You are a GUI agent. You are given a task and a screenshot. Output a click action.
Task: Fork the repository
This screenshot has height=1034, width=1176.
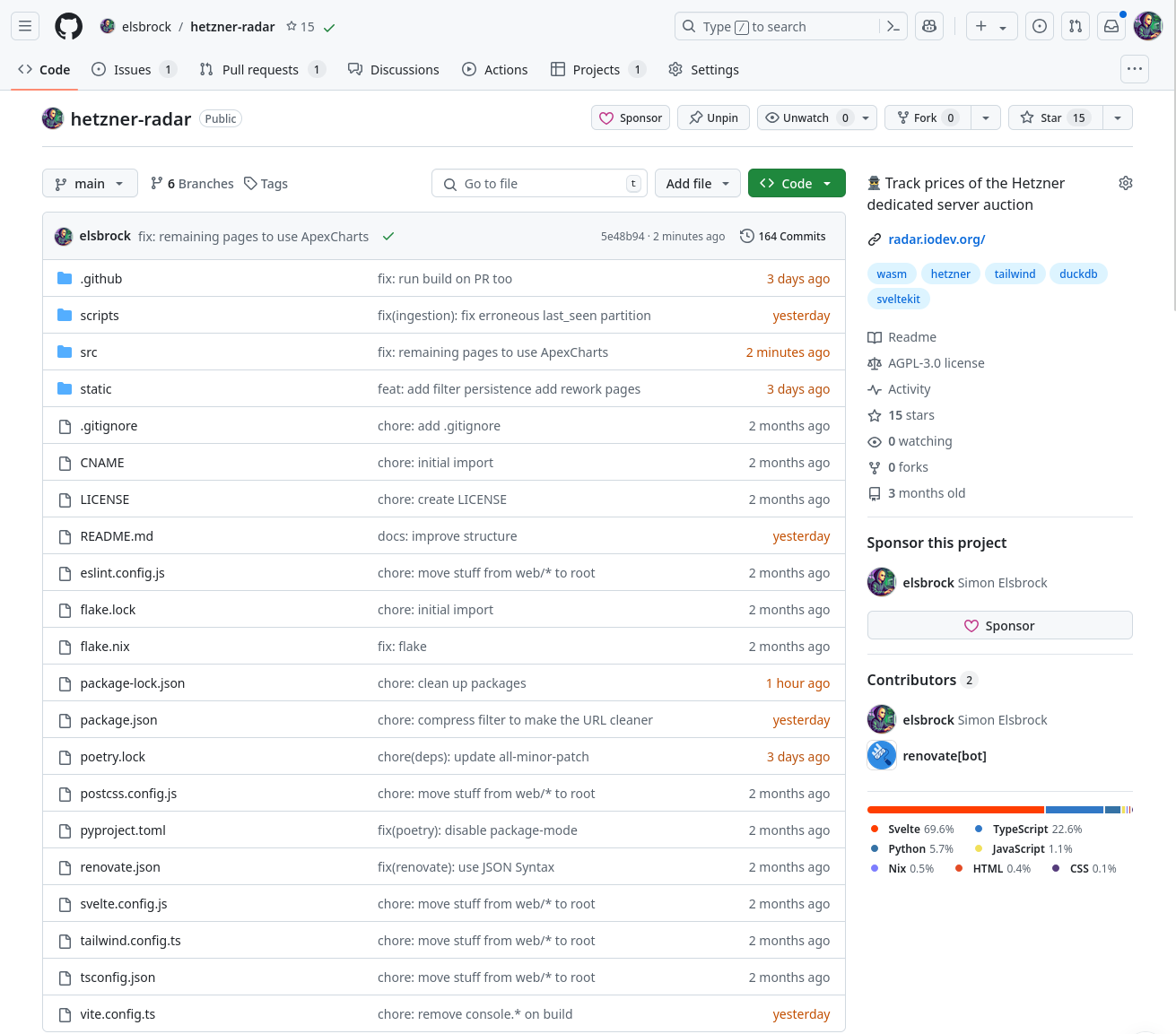click(x=928, y=117)
